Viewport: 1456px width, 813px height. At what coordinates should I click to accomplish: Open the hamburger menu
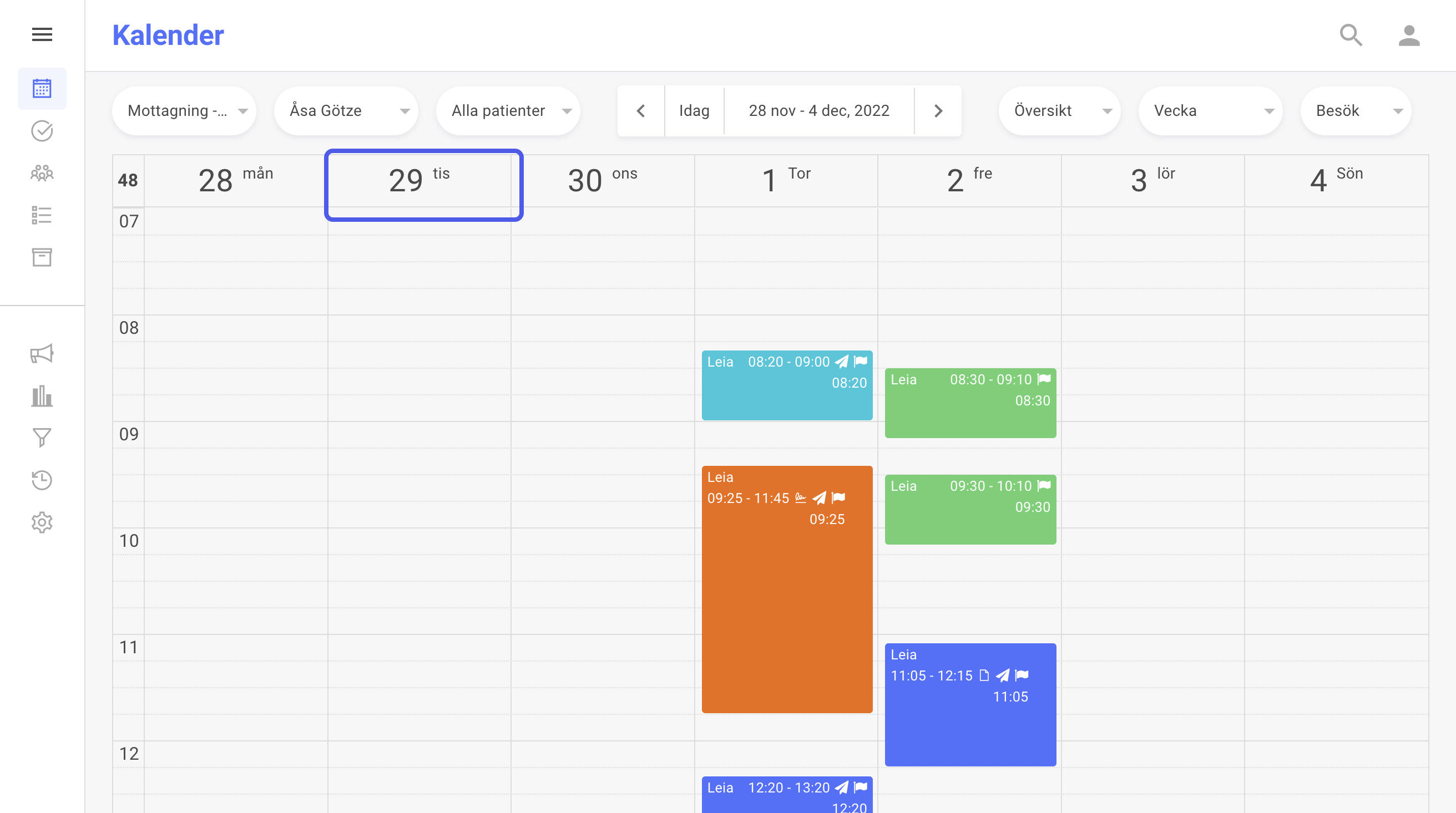42,35
